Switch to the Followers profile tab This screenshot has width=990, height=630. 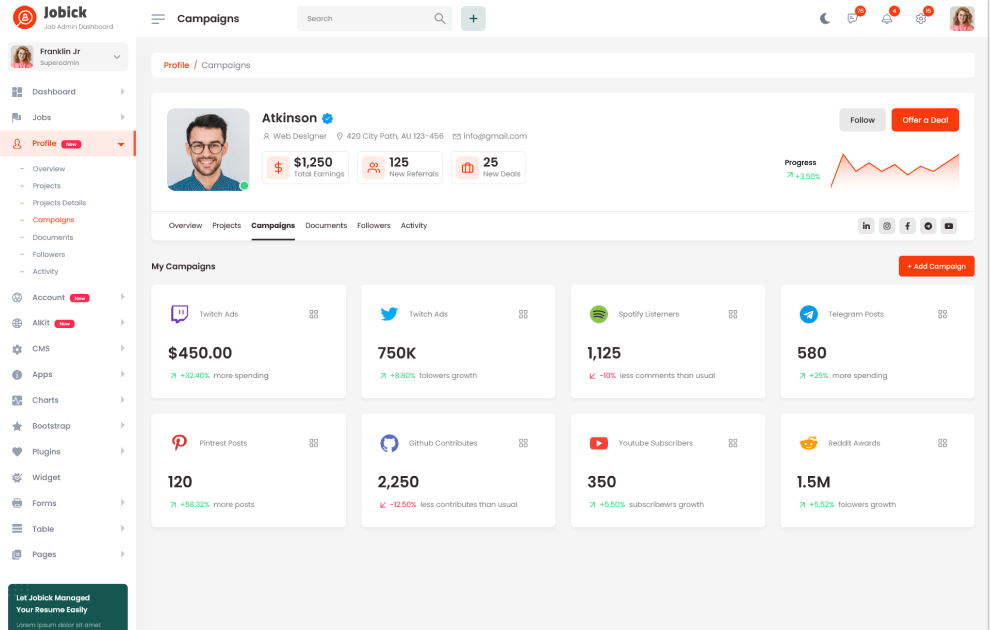pyautogui.click(x=374, y=225)
